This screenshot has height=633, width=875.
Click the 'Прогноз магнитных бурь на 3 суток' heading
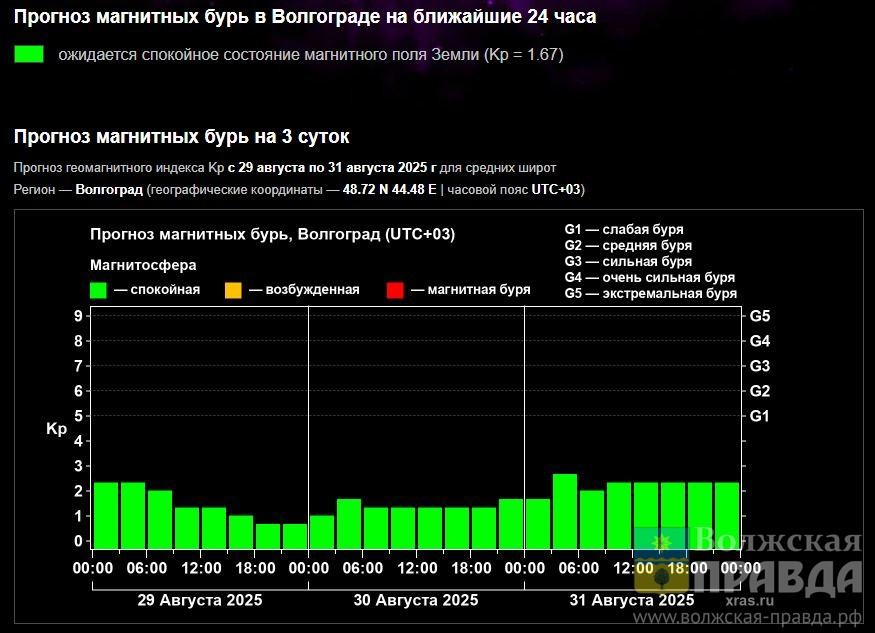click(x=181, y=136)
